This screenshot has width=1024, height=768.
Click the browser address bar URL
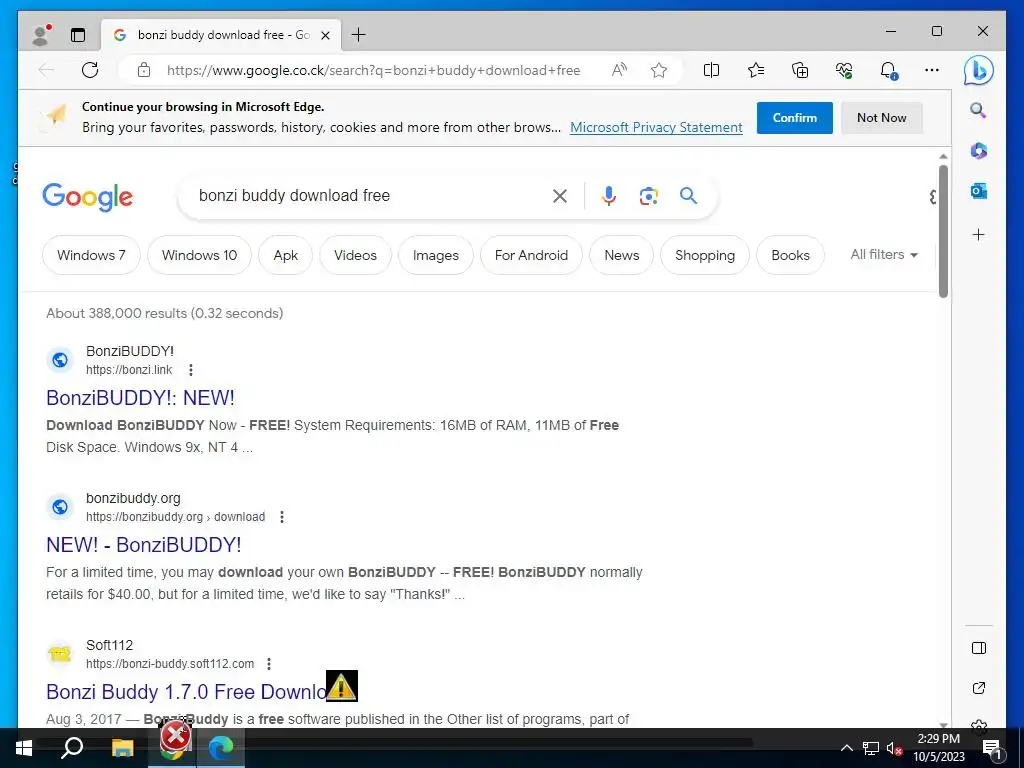[x=374, y=70]
